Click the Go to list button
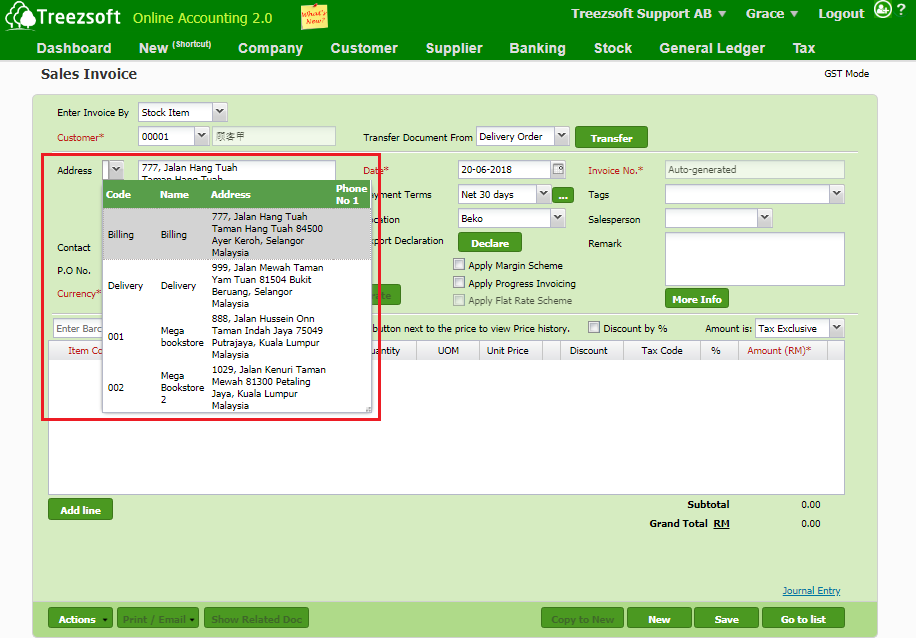The width and height of the screenshot is (916, 638). [x=803, y=618]
